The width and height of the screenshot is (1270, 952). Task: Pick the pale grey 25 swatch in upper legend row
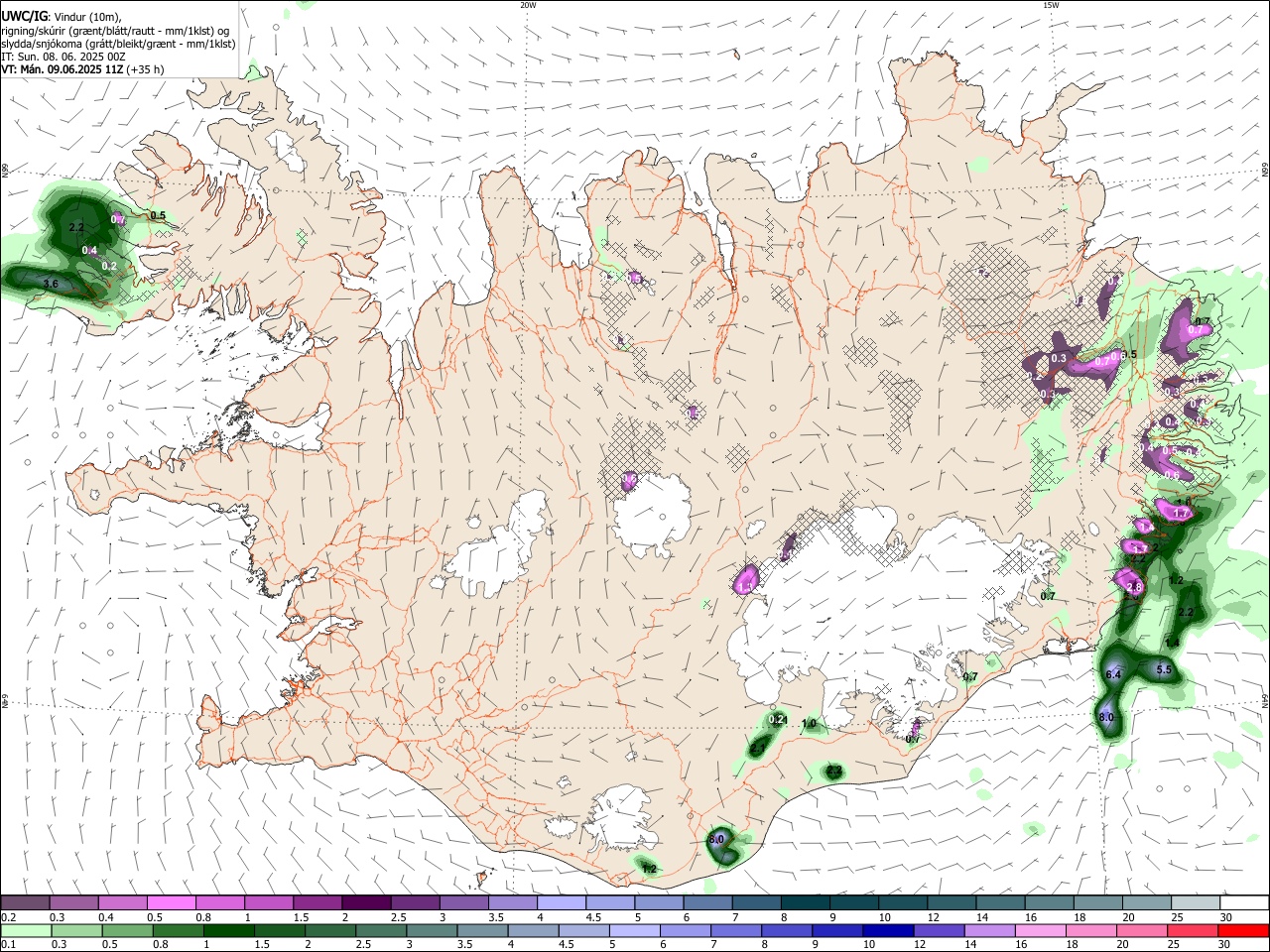[x=1197, y=902]
